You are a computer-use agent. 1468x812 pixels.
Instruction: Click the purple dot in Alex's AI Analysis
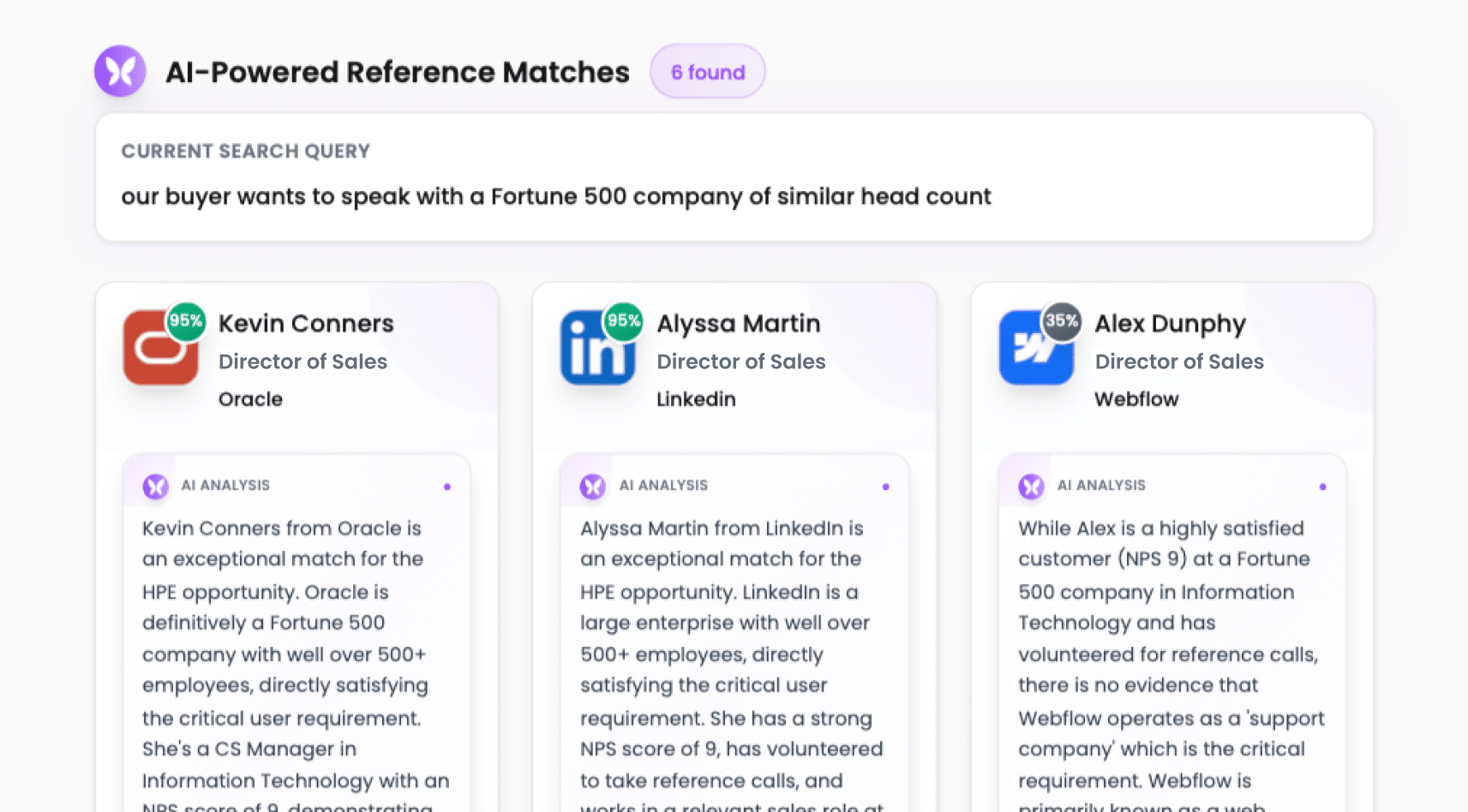(x=1323, y=487)
